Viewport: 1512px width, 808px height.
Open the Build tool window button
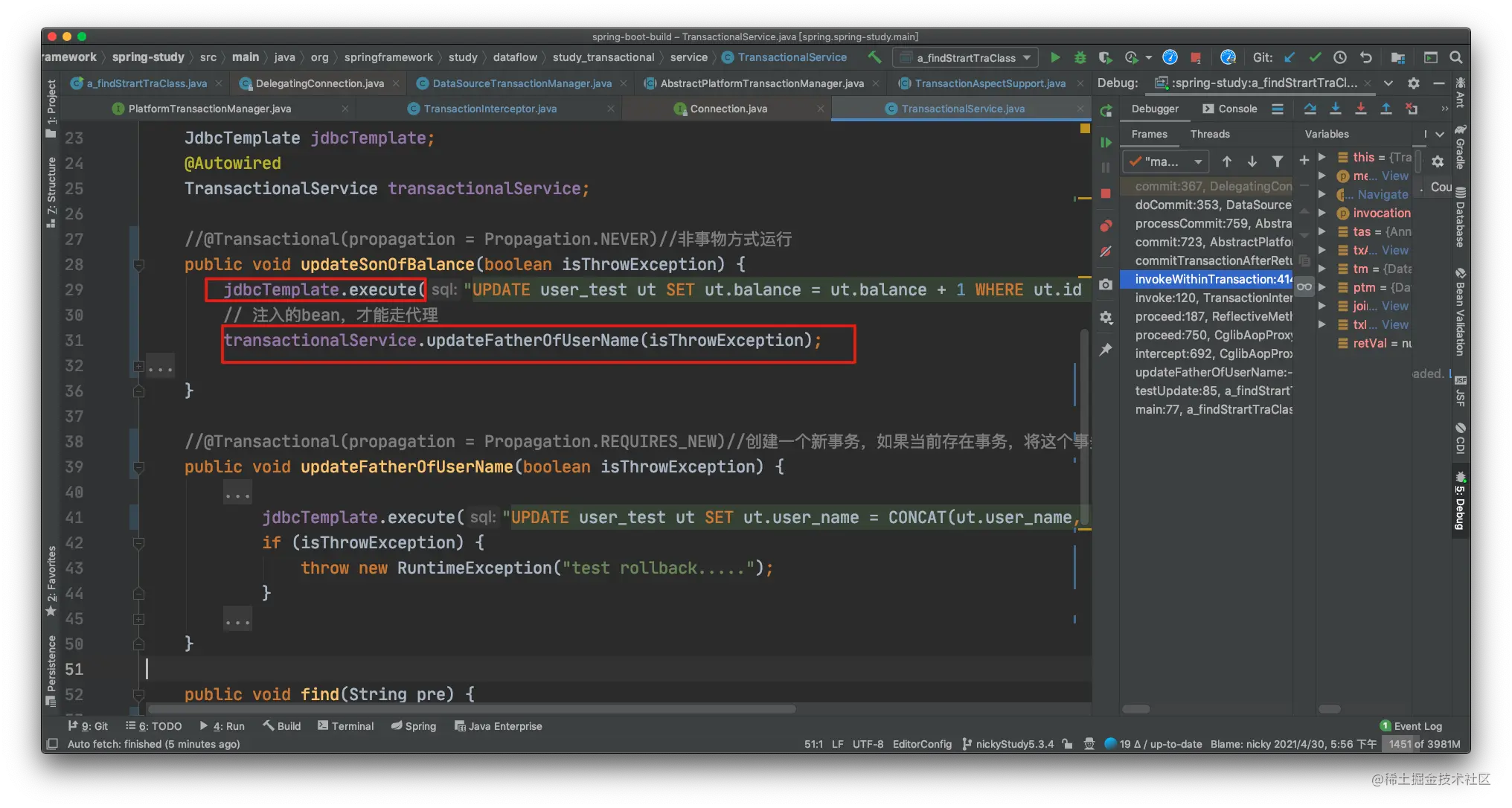[x=281, y=726]
